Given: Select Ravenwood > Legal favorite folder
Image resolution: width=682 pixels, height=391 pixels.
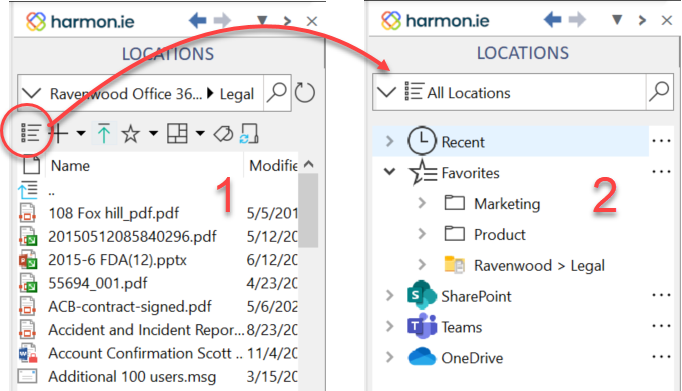Looking at the screenshot, I should coord(539,265).
